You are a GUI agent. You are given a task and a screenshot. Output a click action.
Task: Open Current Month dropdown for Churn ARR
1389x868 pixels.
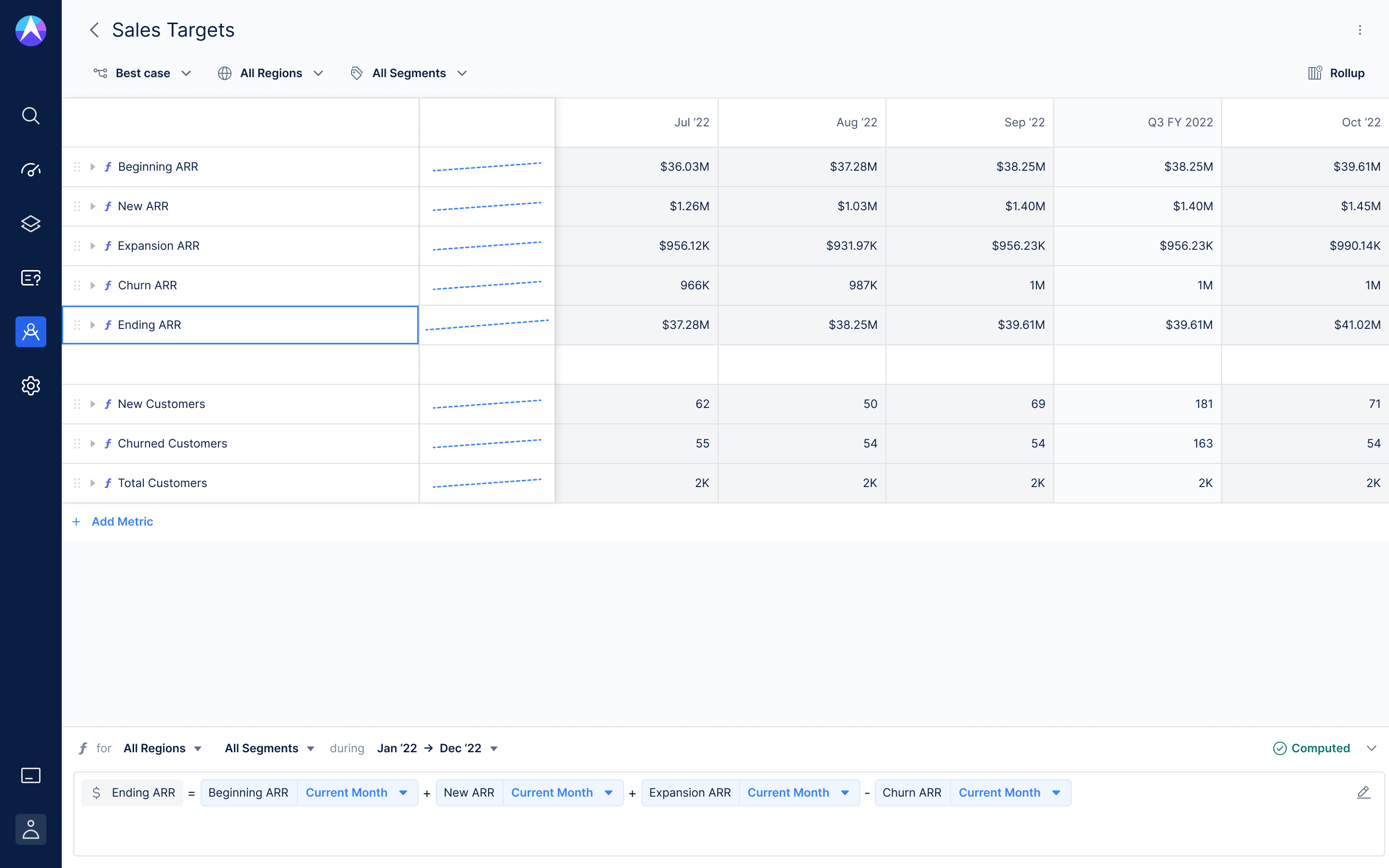[x=1009, y=793]
